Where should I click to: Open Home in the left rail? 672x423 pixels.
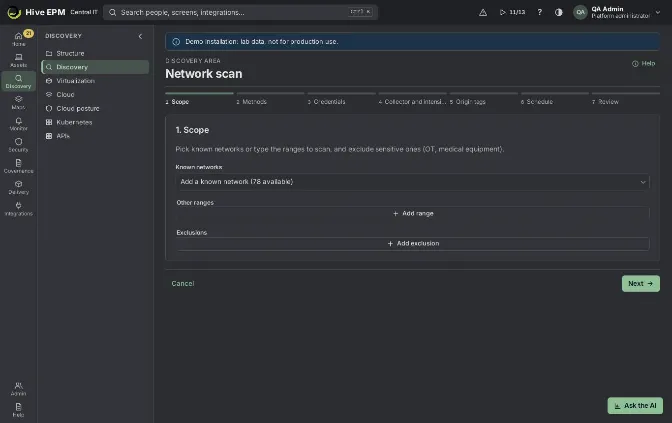click(x=18, y=39)
